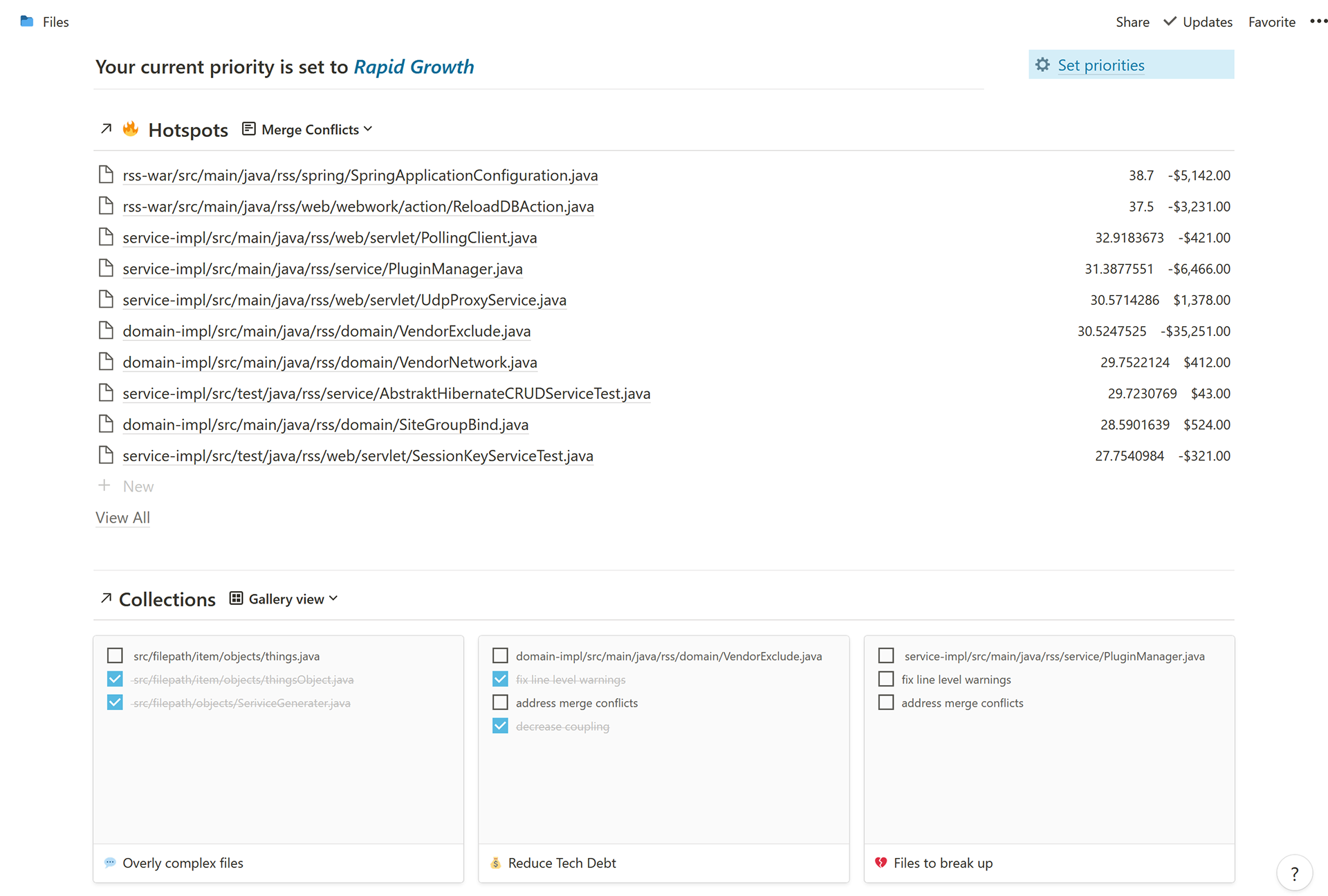1328x896 pixels.
Task: Open the VendorNetwork.java hotspot link
Action: pyautogui.click(x=329, y=362)
